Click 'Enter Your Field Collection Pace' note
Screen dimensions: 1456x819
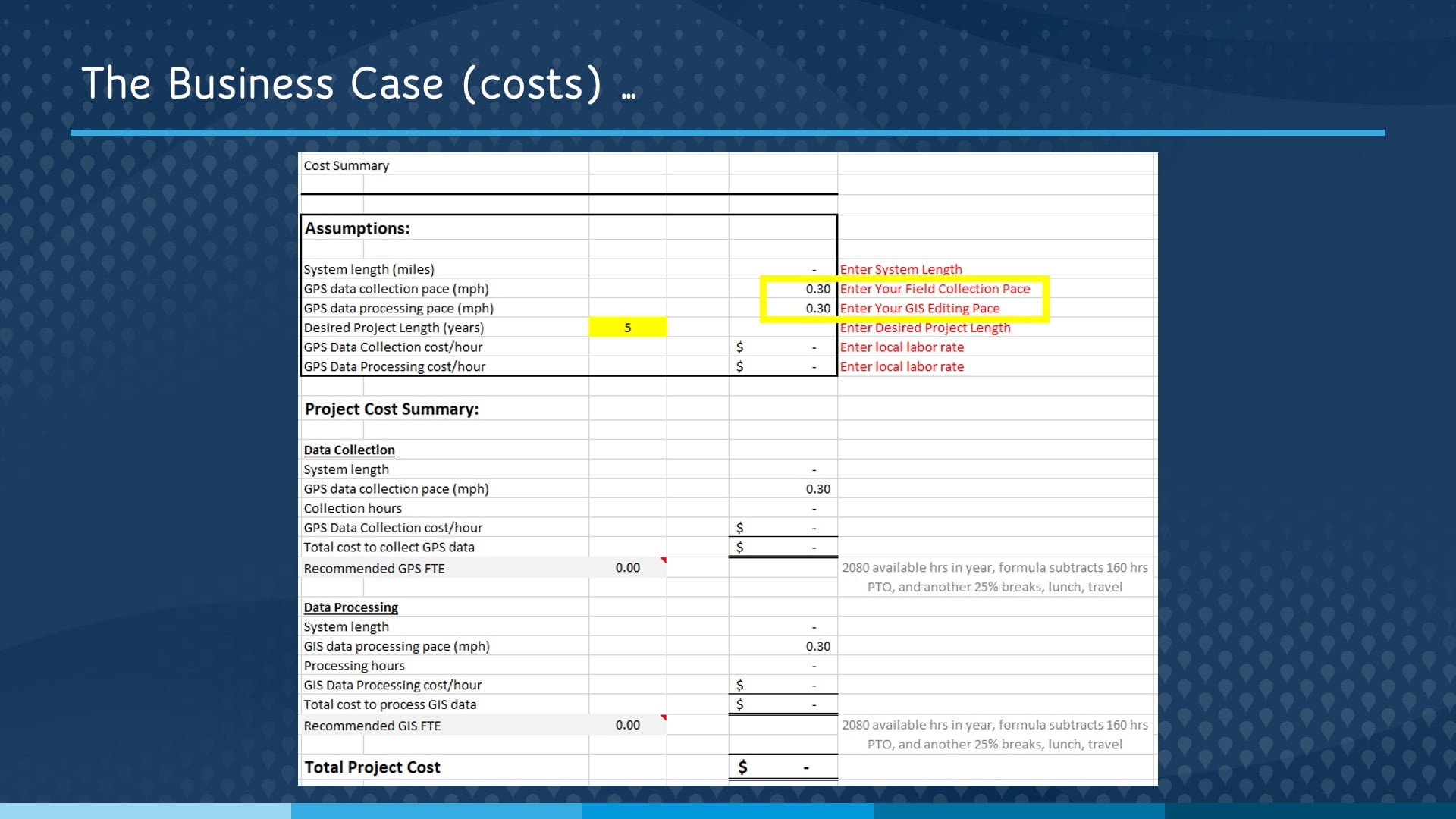click(x=935, y=289)
